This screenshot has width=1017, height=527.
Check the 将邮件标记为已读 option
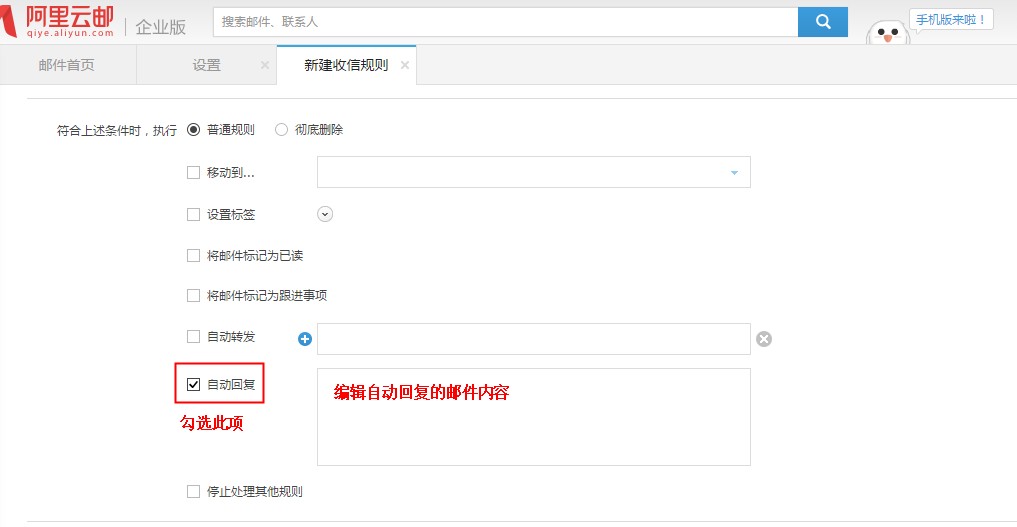click(x=194, y=255)
